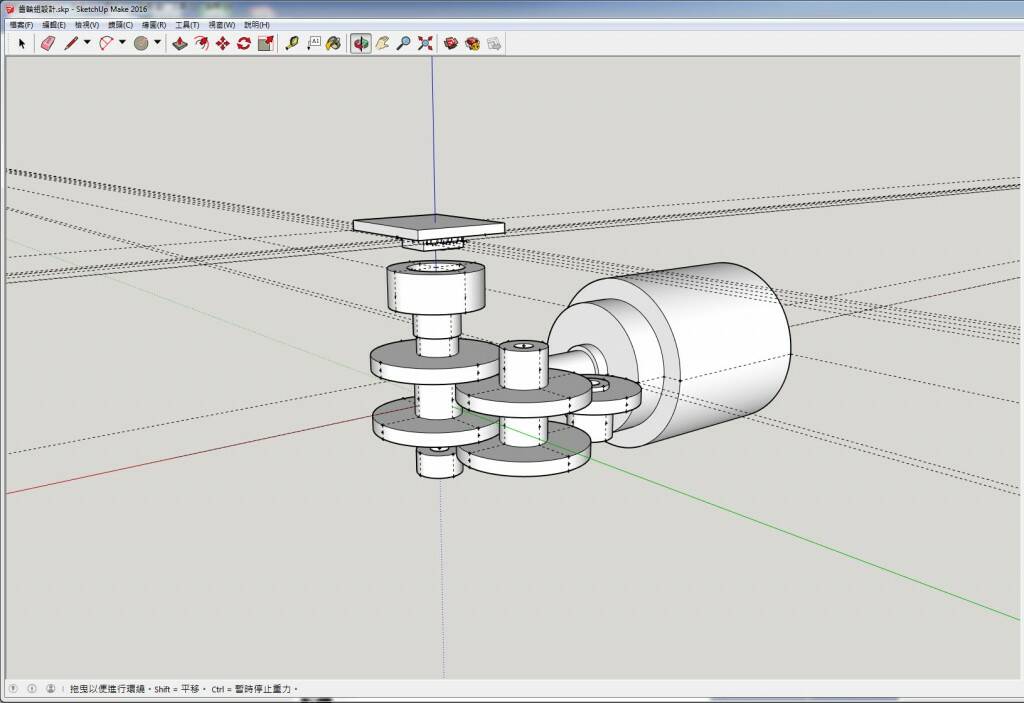
Task: Select the Pan hand tool
Action: [x=383, y=44]
